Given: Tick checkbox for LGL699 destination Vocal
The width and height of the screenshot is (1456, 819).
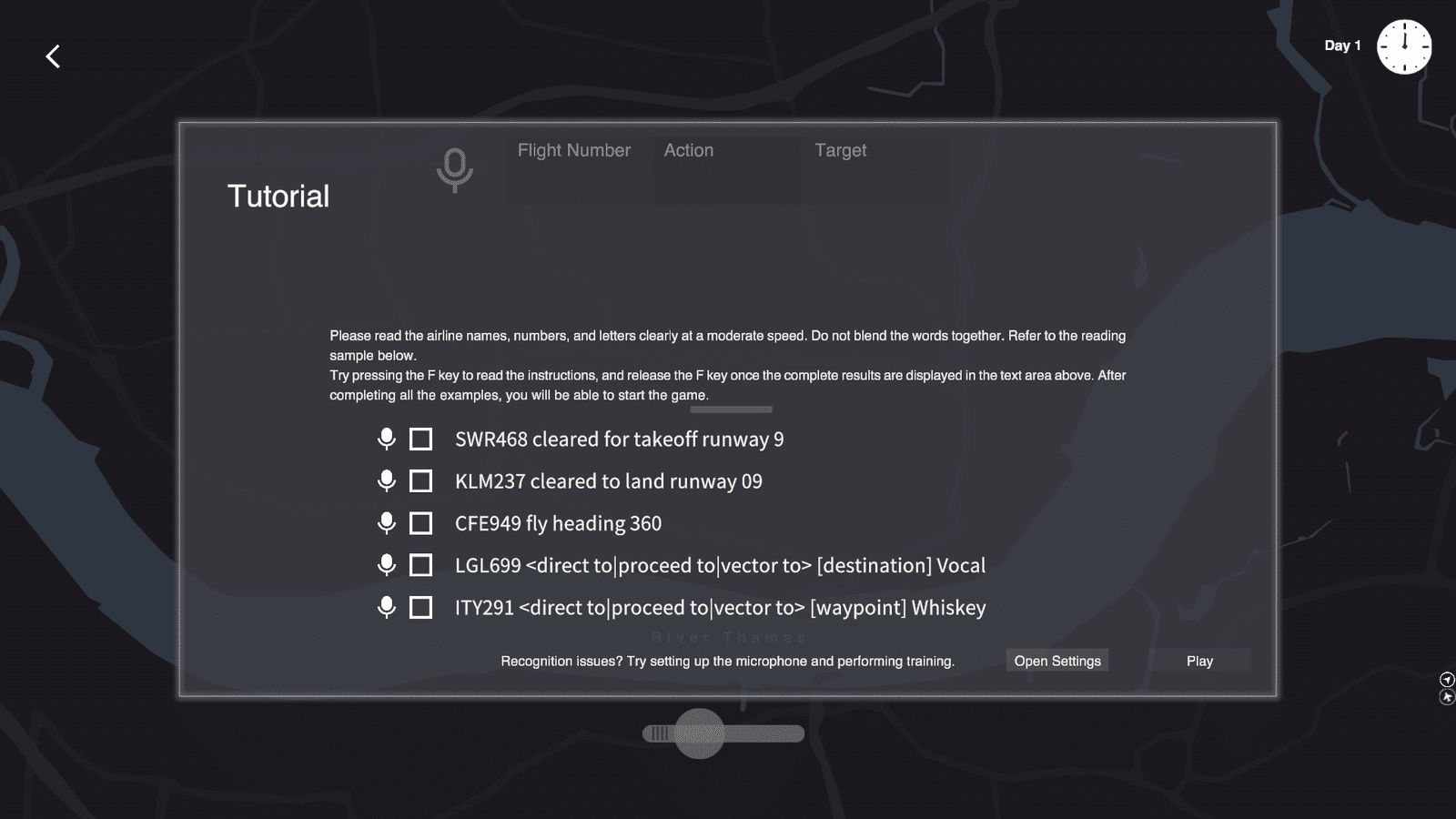Looking at the screenshot, I should tap(420, 565).
